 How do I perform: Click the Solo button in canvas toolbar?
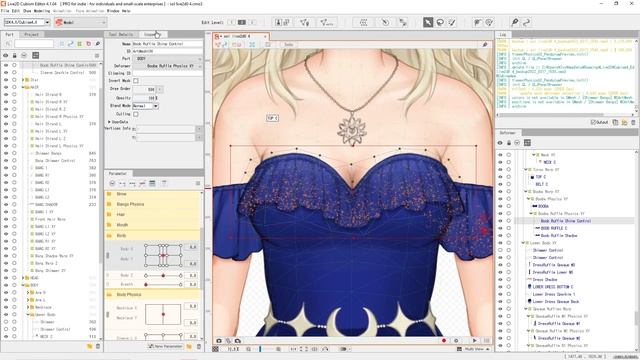(289, 44)
